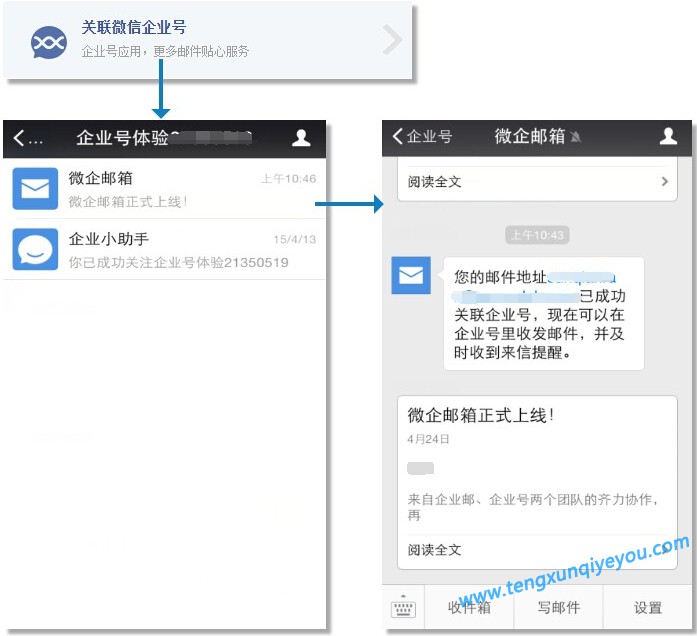Click the blue envelope icon beside 微企邮箱
This screenshot has width=697, height=636.
pos(35,189)
